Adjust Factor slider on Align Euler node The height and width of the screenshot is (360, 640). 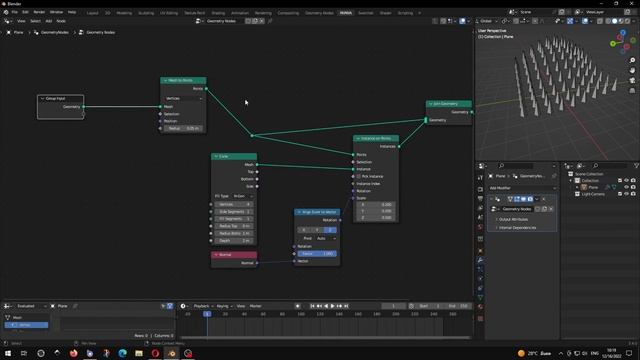(x=317, y=254)
